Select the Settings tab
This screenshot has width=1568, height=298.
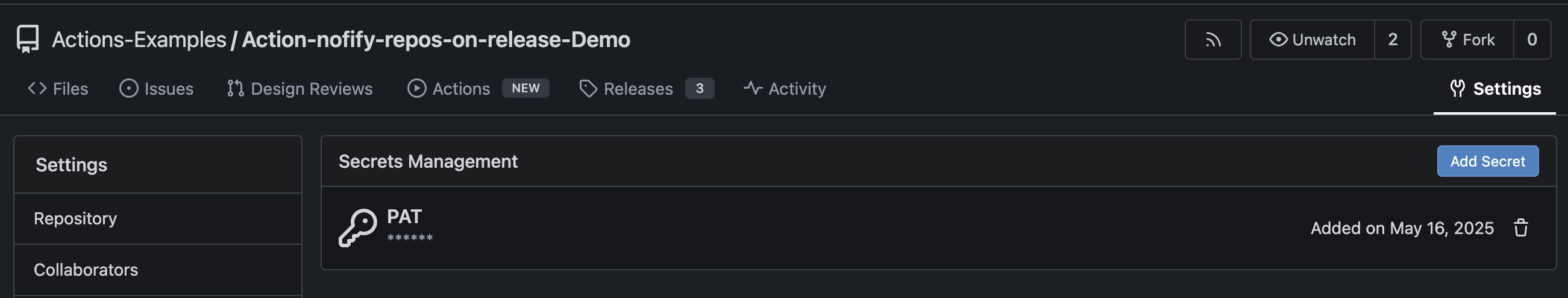[x=1495, y=89]
